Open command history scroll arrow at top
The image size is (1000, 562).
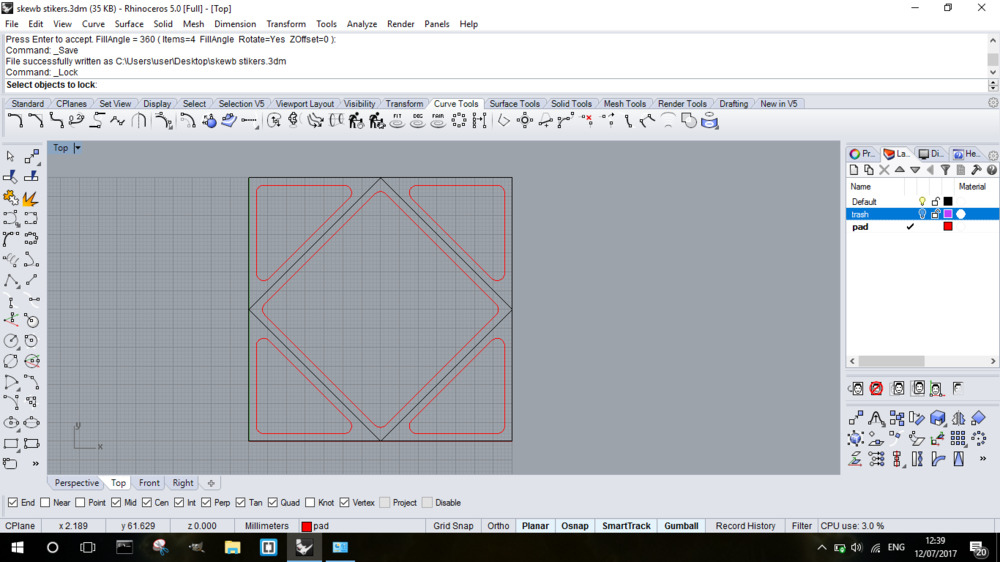coord(993,40)
